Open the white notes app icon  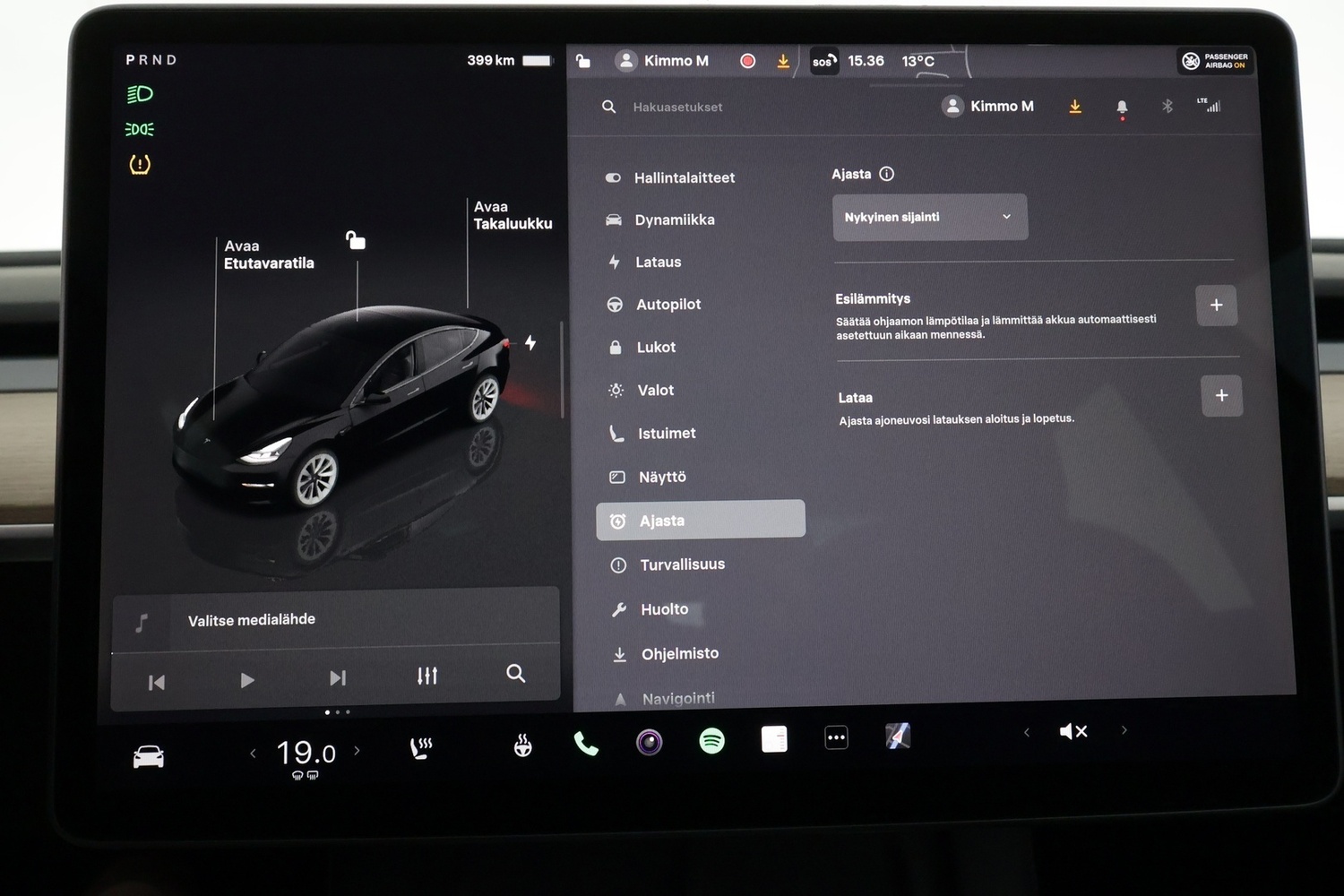774,739
